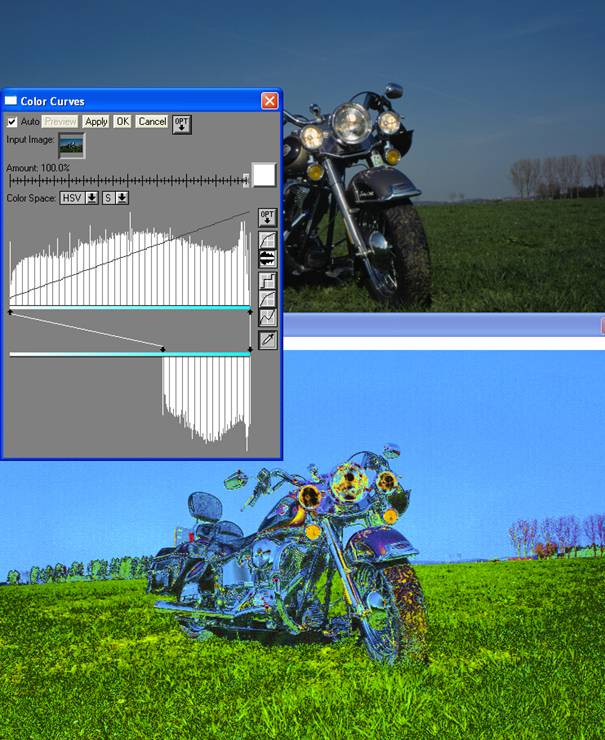Click the Preview button
605x740 pixels.
pyautogui.click(x=60, y=122)
